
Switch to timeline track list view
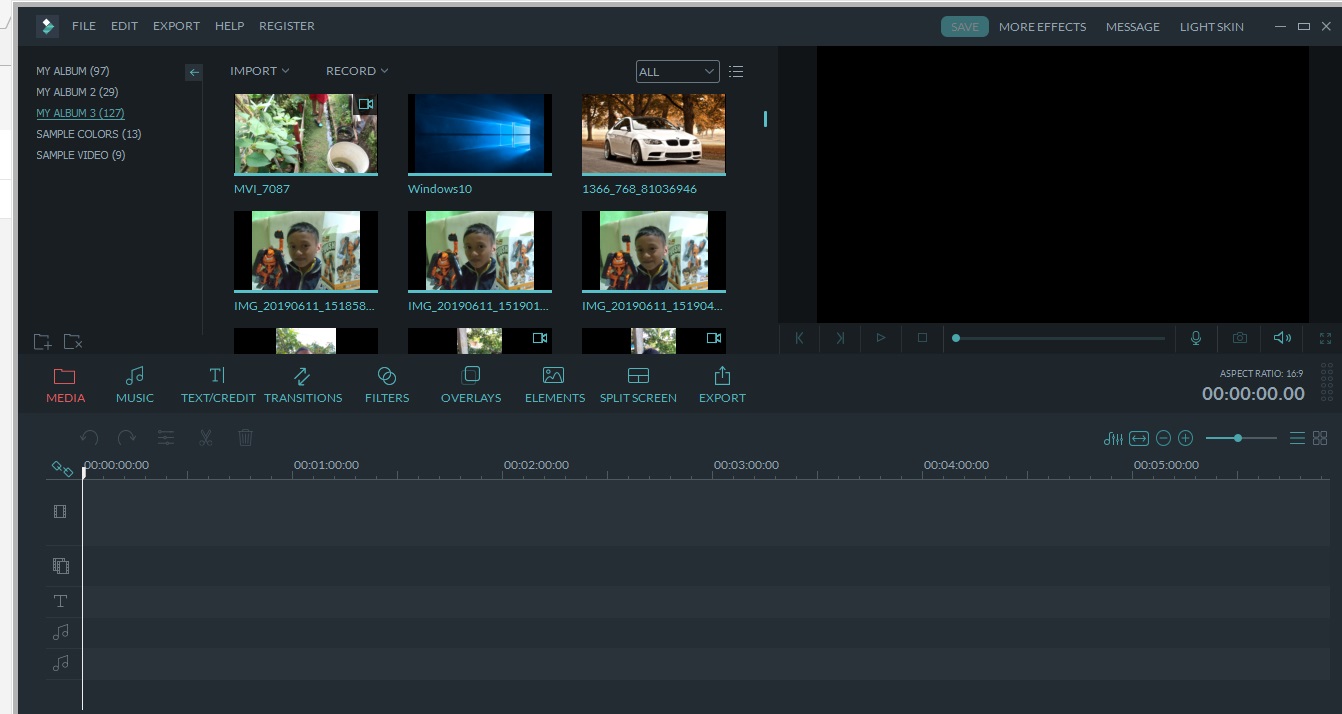click(1297, 438)
